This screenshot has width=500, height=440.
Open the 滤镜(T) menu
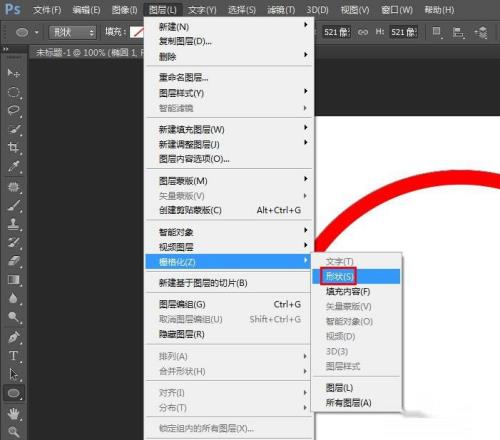pyautogui.click(x=281, y=10)
